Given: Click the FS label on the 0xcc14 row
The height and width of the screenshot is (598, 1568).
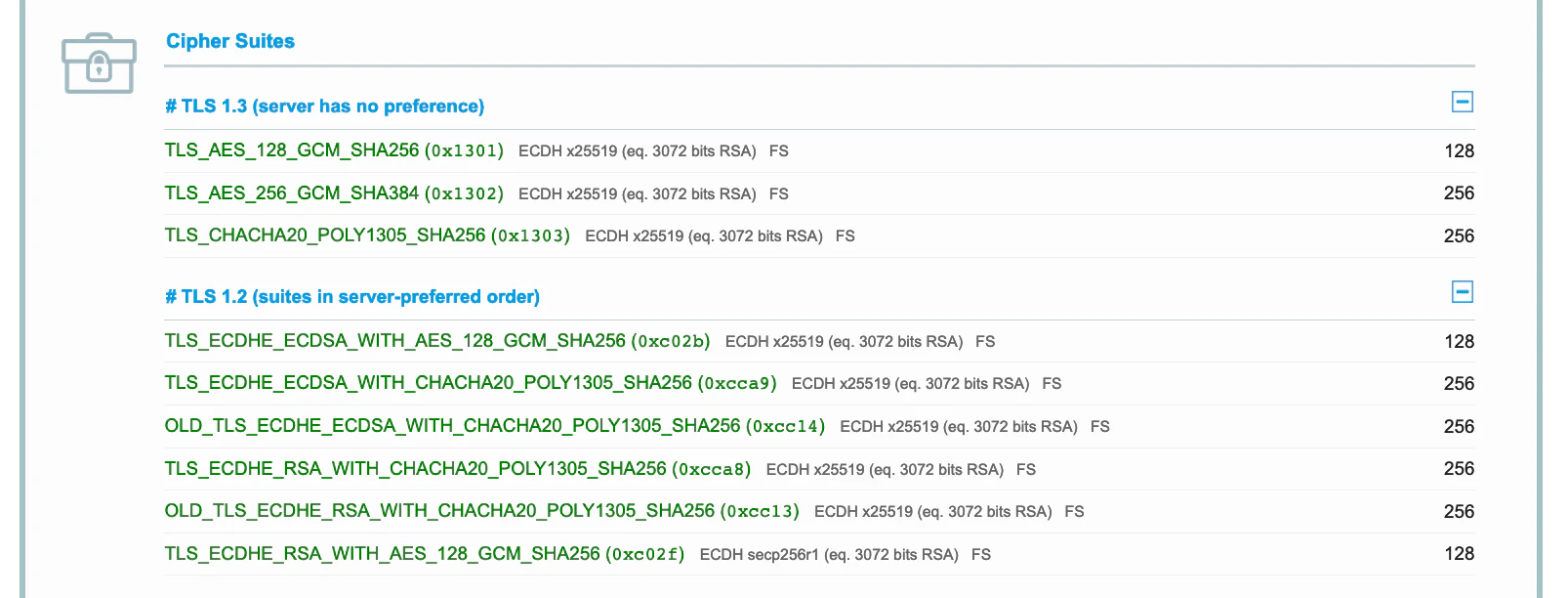Looking at the screenshot, I should click(1100, 427).
